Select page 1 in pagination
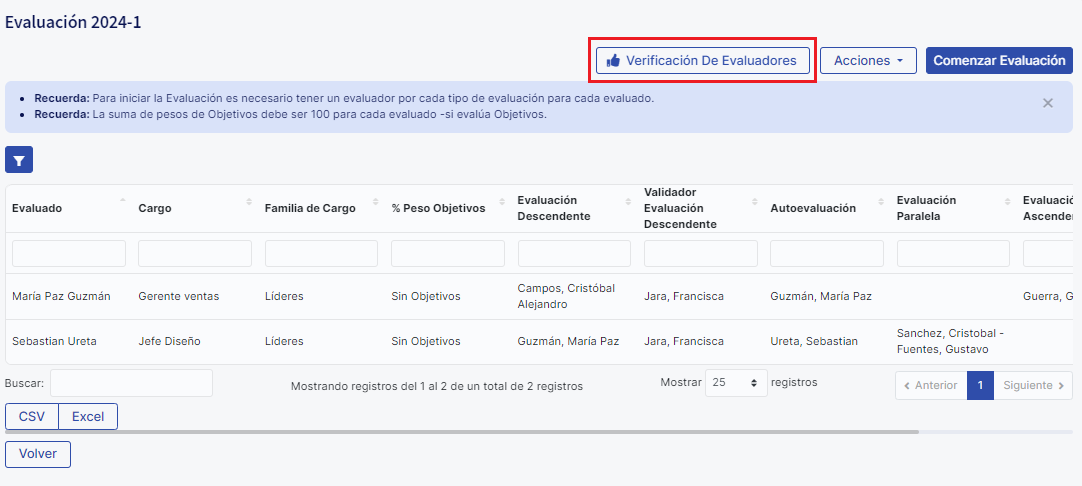This screenshot has width=1082, height=486. pyautogui.click(x=980, y=385)
